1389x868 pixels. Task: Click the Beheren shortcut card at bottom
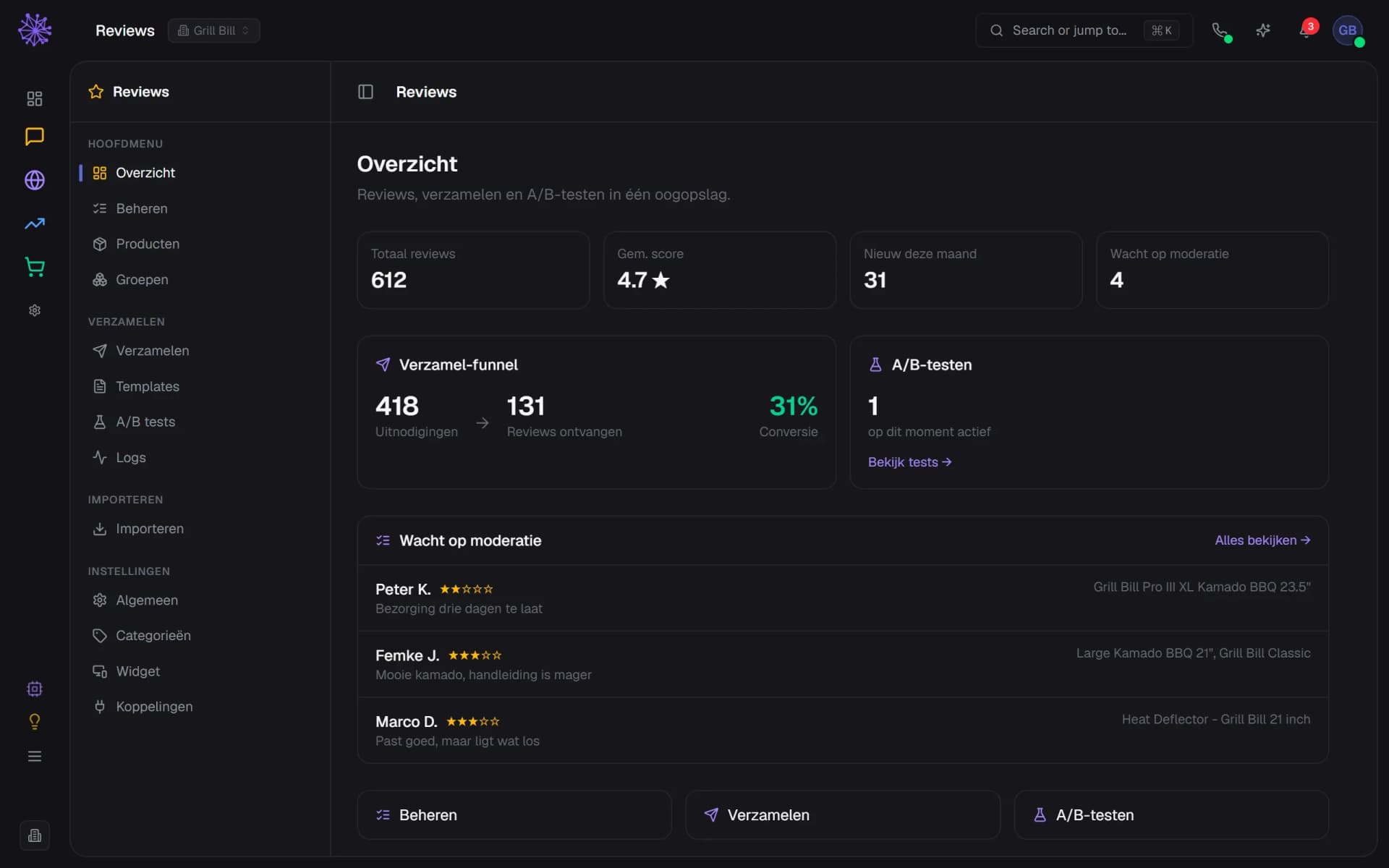click(514, 815)
